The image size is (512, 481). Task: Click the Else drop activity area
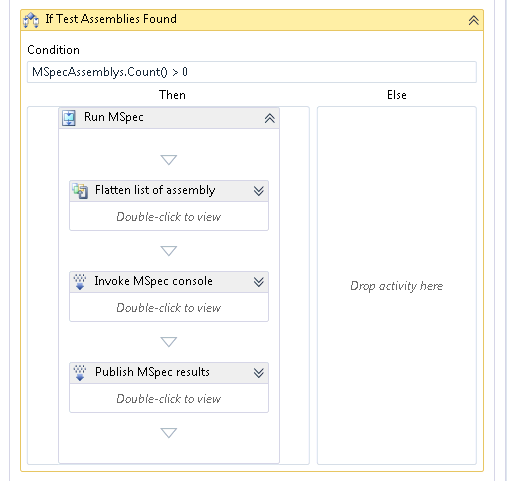(x=397, y=286)
